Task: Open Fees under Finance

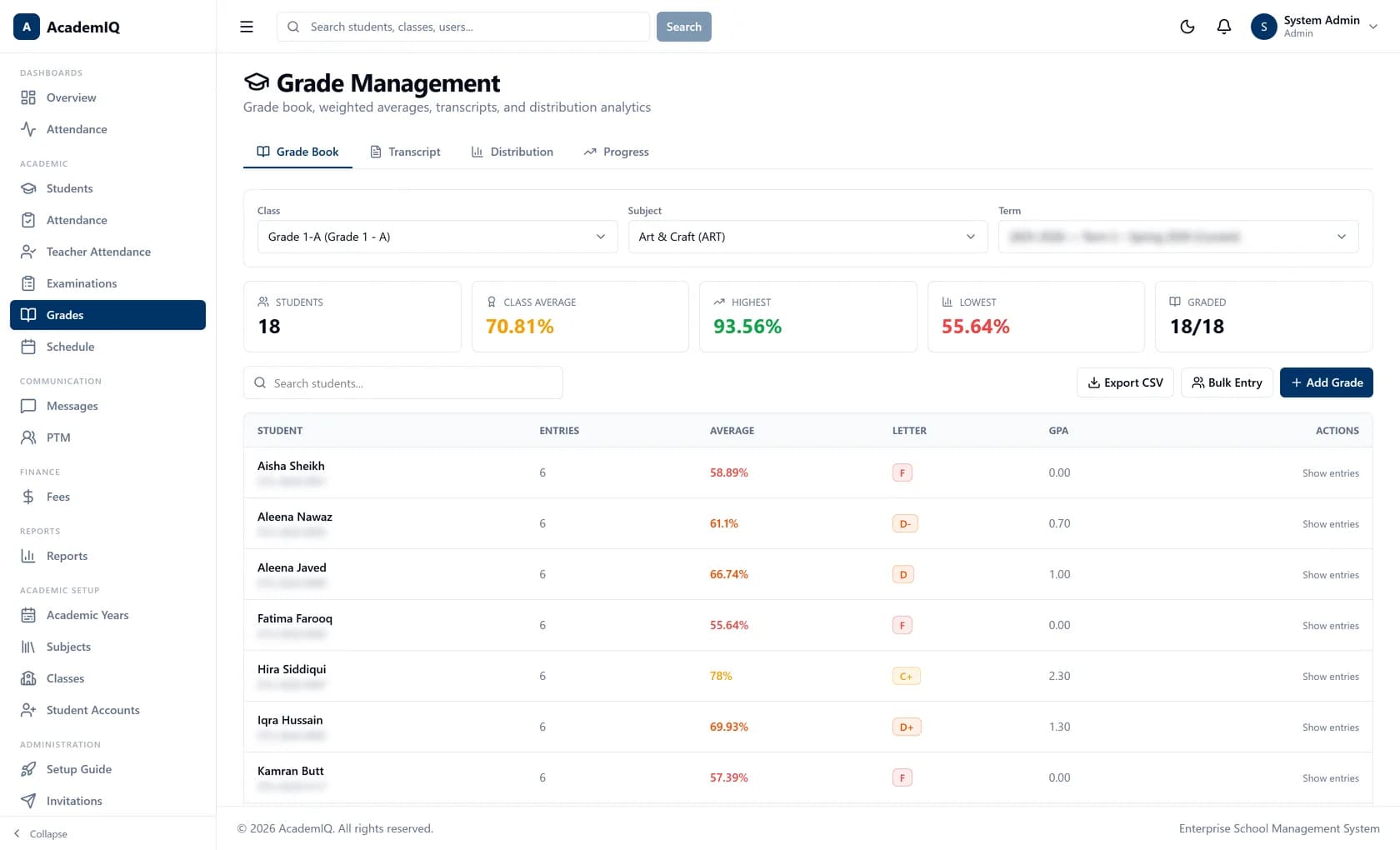Action: 107,497
